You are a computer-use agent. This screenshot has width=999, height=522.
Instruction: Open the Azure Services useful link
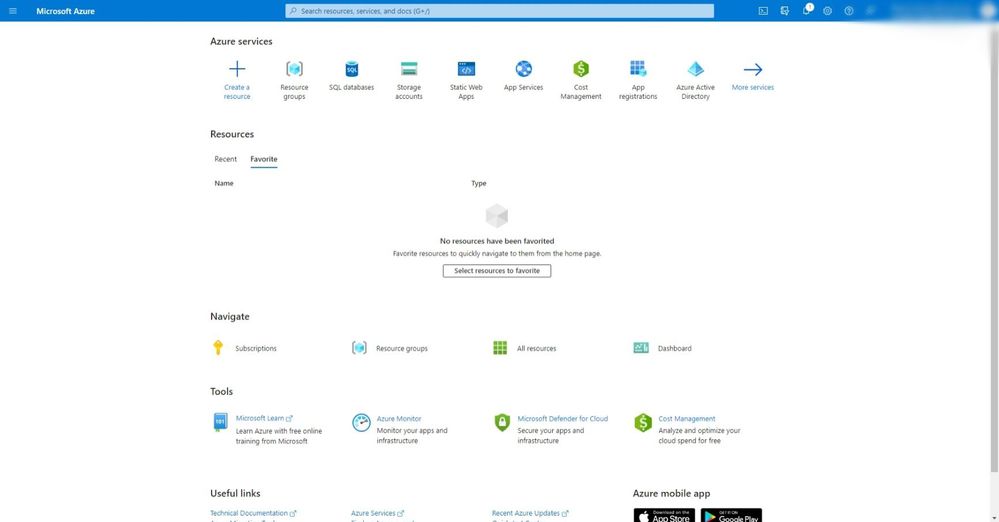click(x=377, y=513)
